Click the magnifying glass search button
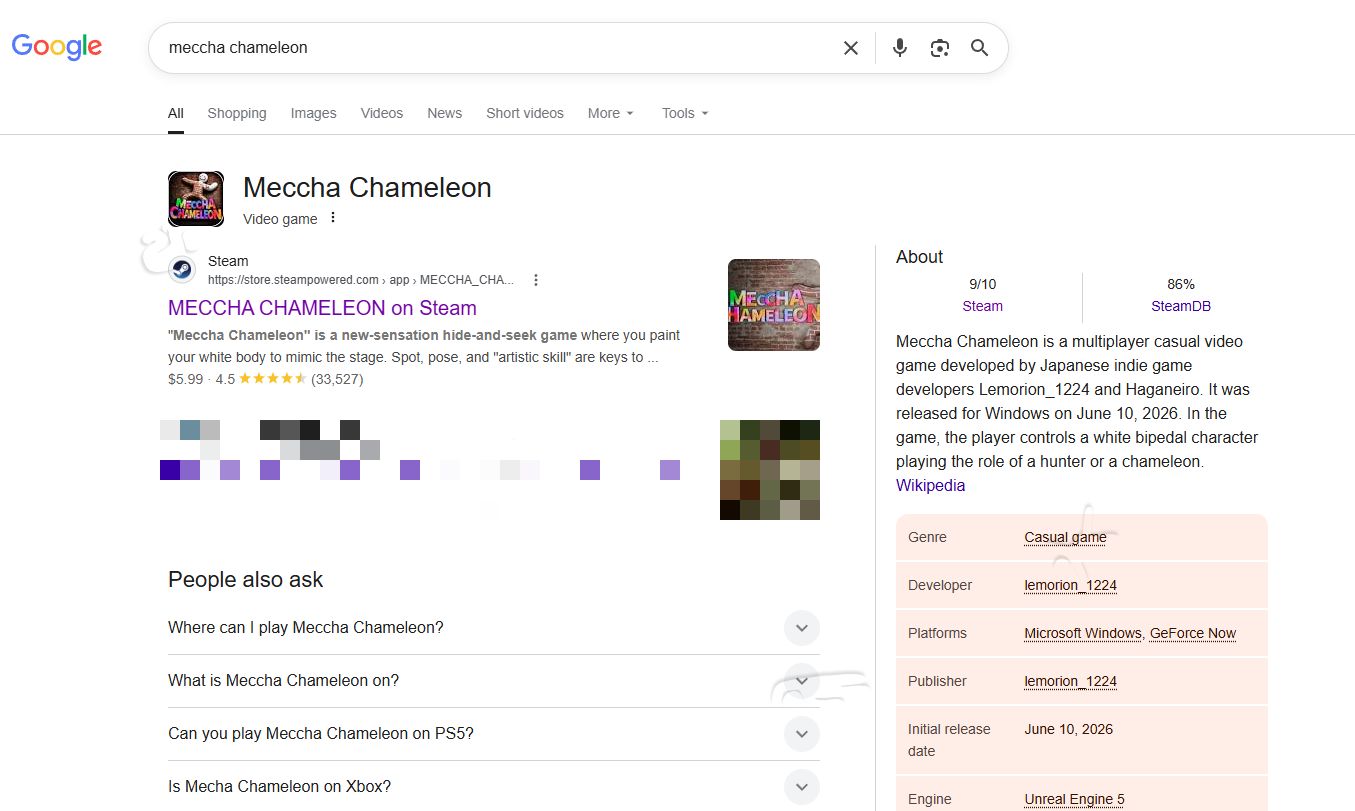This screenshot has width=1355, height=811. [x=980, y=48]
